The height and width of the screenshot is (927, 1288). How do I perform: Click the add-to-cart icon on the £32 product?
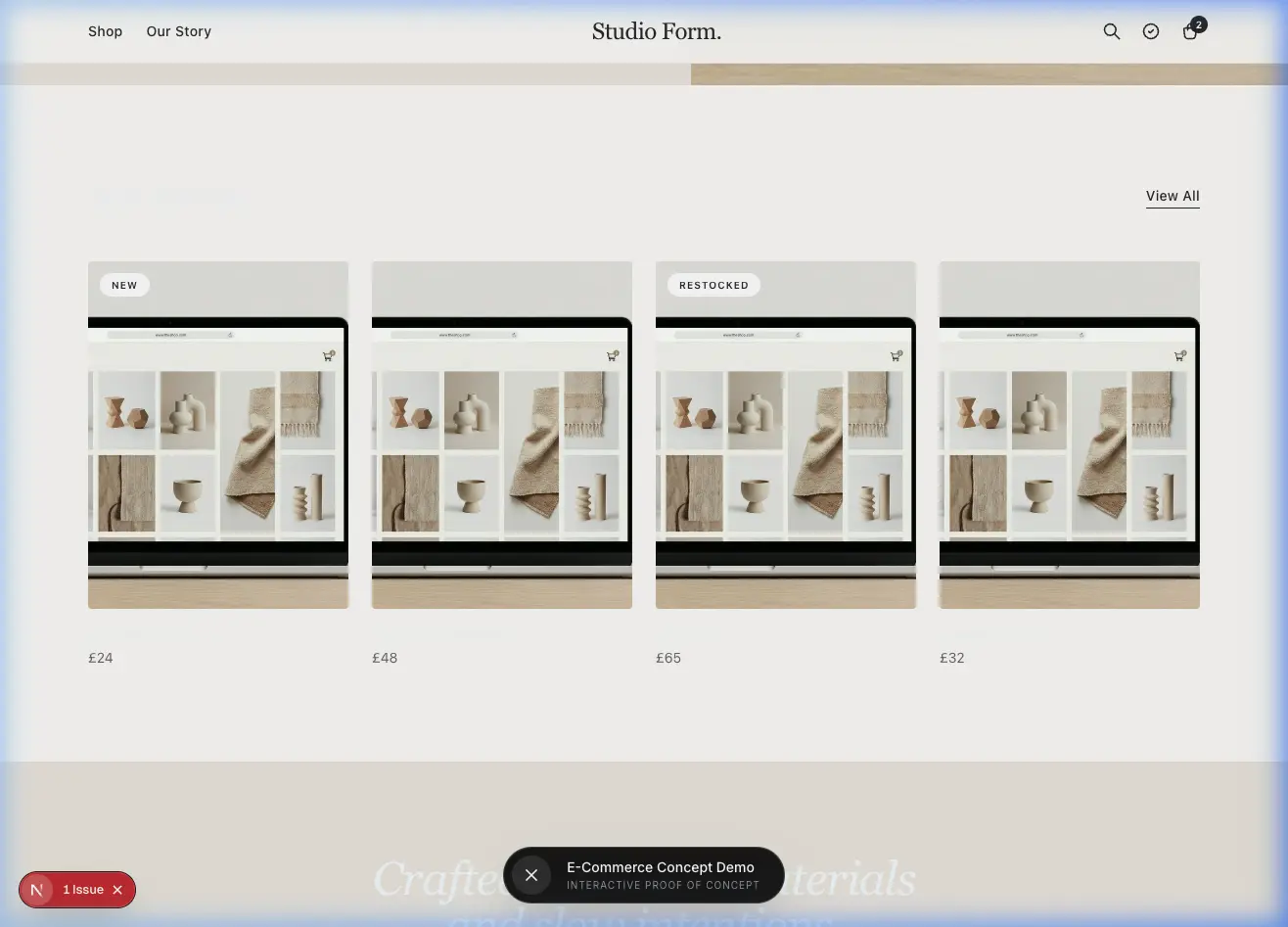point(1179,356)
